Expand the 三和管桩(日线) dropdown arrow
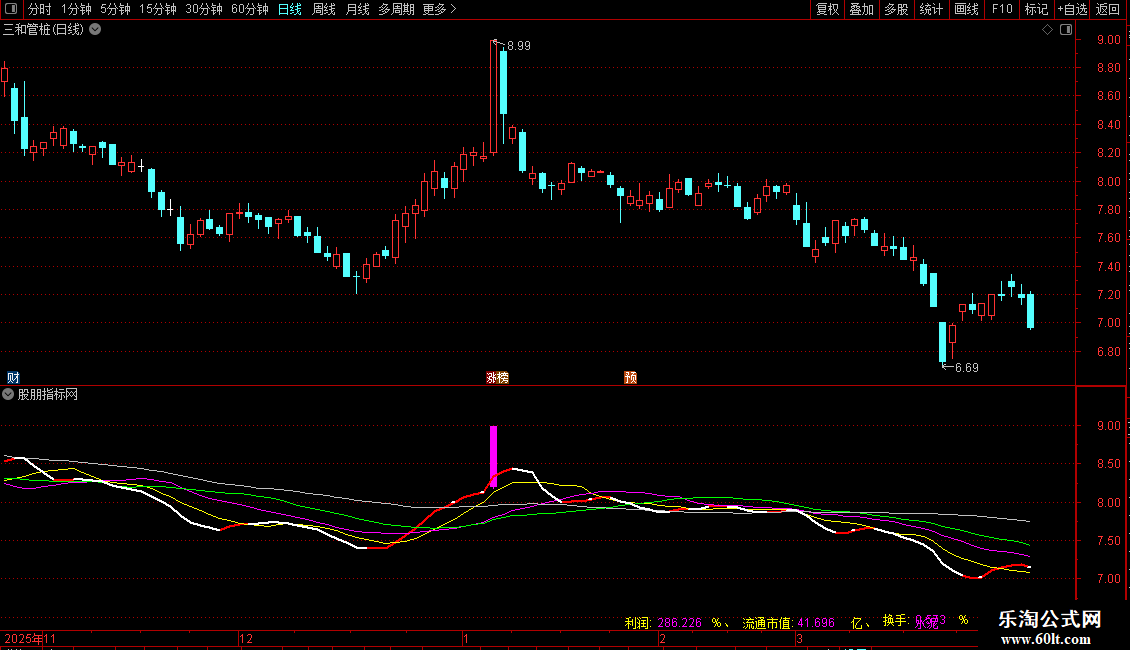This screenshot has height=650, width=1130. pos(95,29)
